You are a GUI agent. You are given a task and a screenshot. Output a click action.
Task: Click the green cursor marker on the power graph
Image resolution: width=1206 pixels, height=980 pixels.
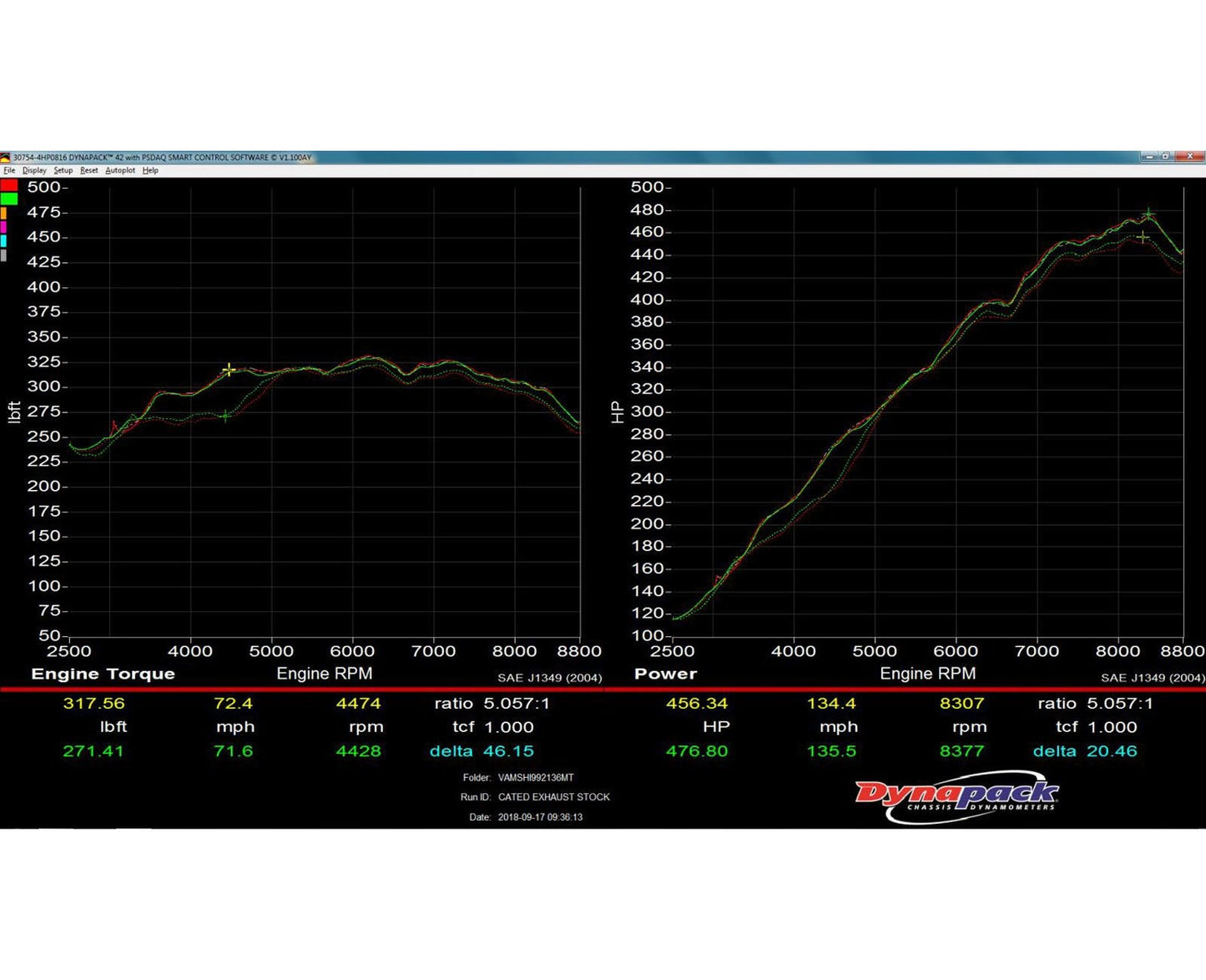pos(1148,213)
